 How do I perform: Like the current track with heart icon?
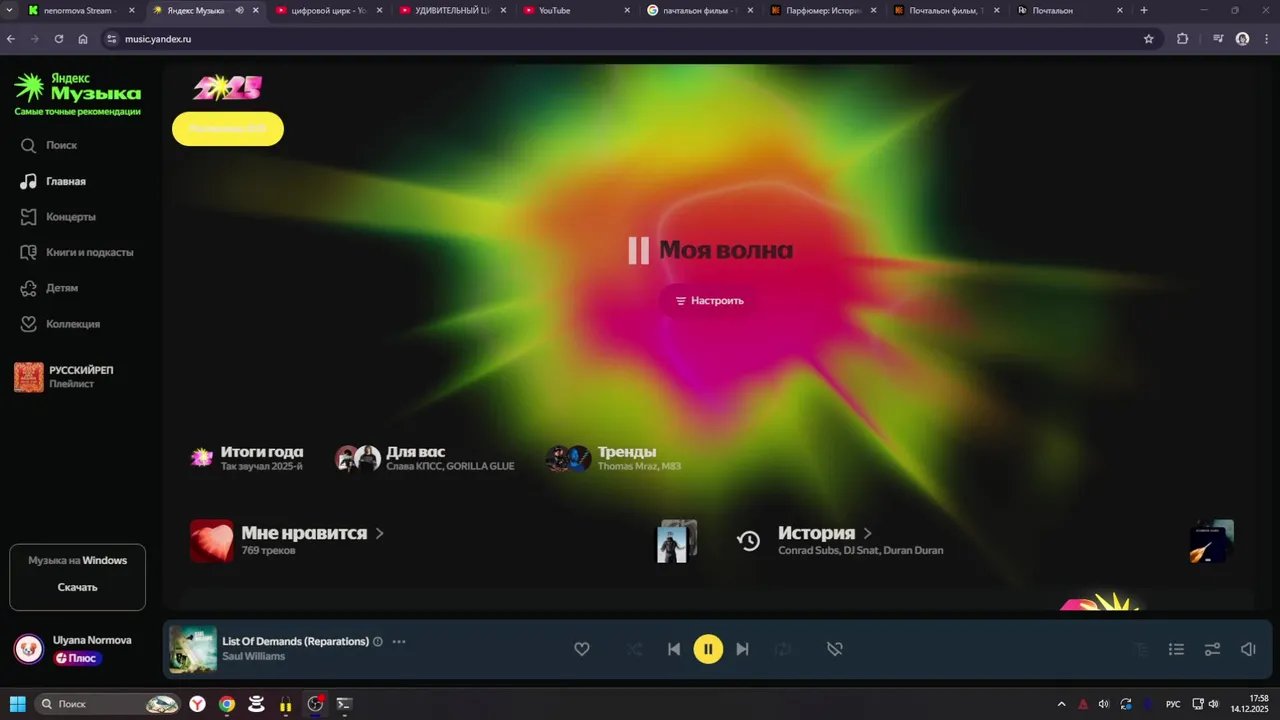click(x=582, y=649)
